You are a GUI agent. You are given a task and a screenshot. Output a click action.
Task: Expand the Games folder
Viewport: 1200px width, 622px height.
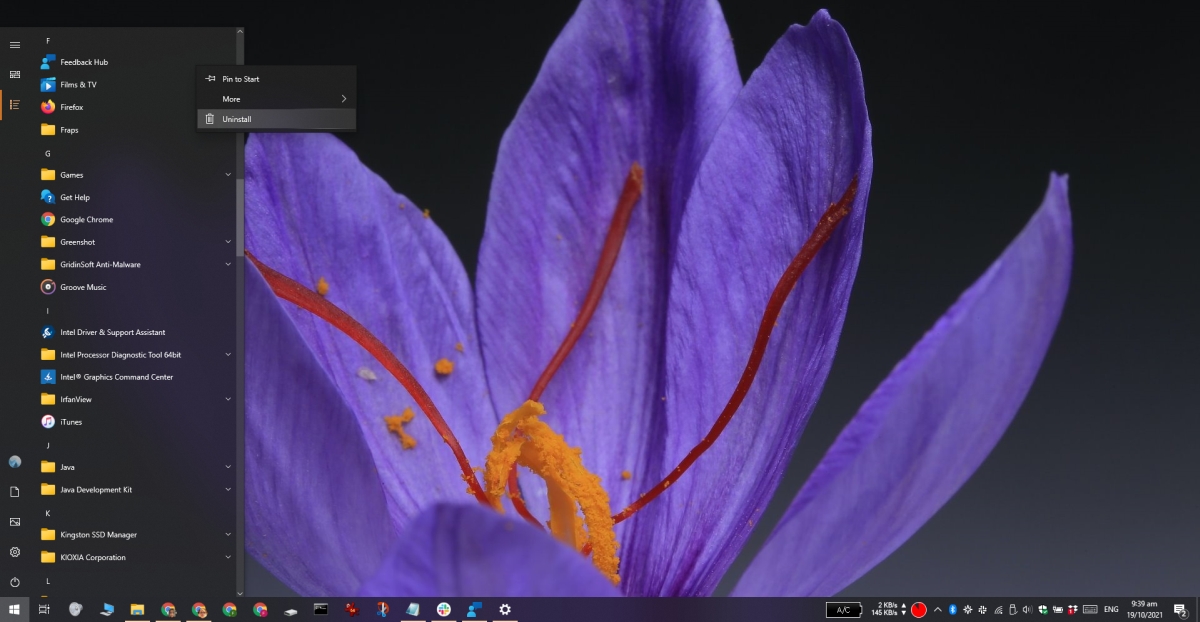point(135,175)
